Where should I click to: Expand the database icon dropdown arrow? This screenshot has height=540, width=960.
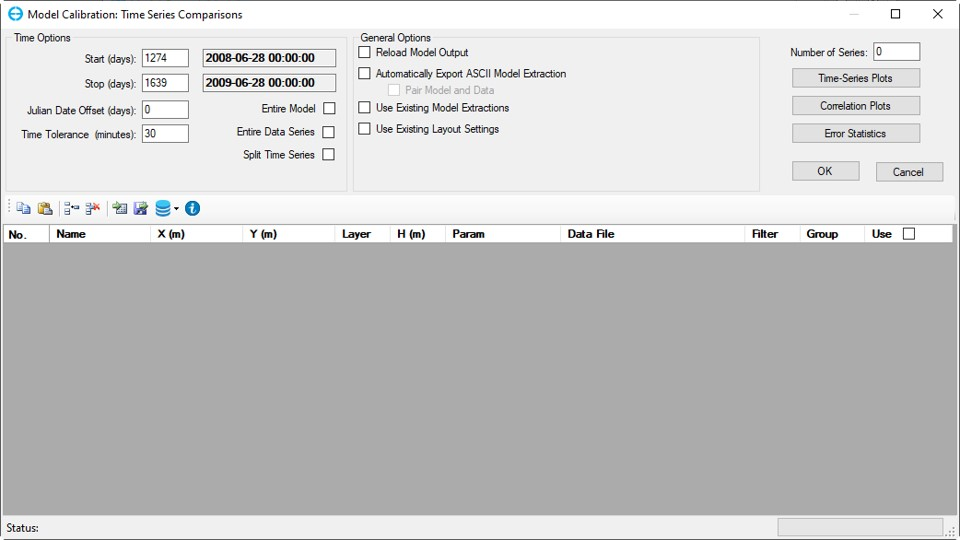(177, 209)
